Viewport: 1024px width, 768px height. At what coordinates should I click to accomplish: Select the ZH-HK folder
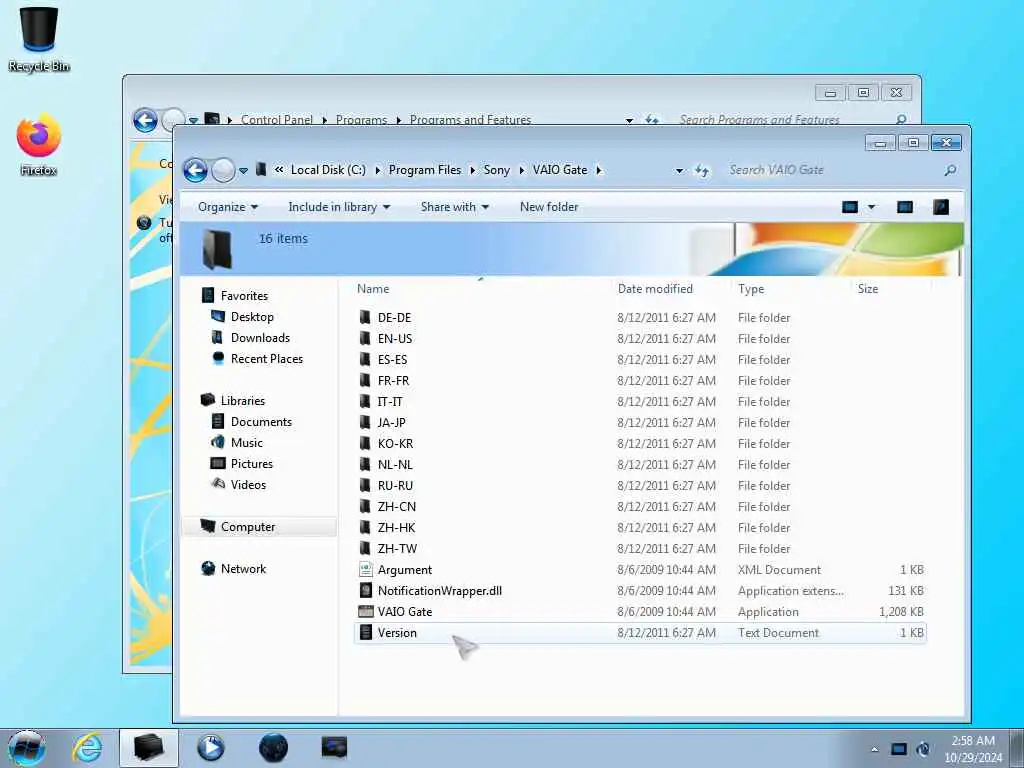(x=396, y=528)
